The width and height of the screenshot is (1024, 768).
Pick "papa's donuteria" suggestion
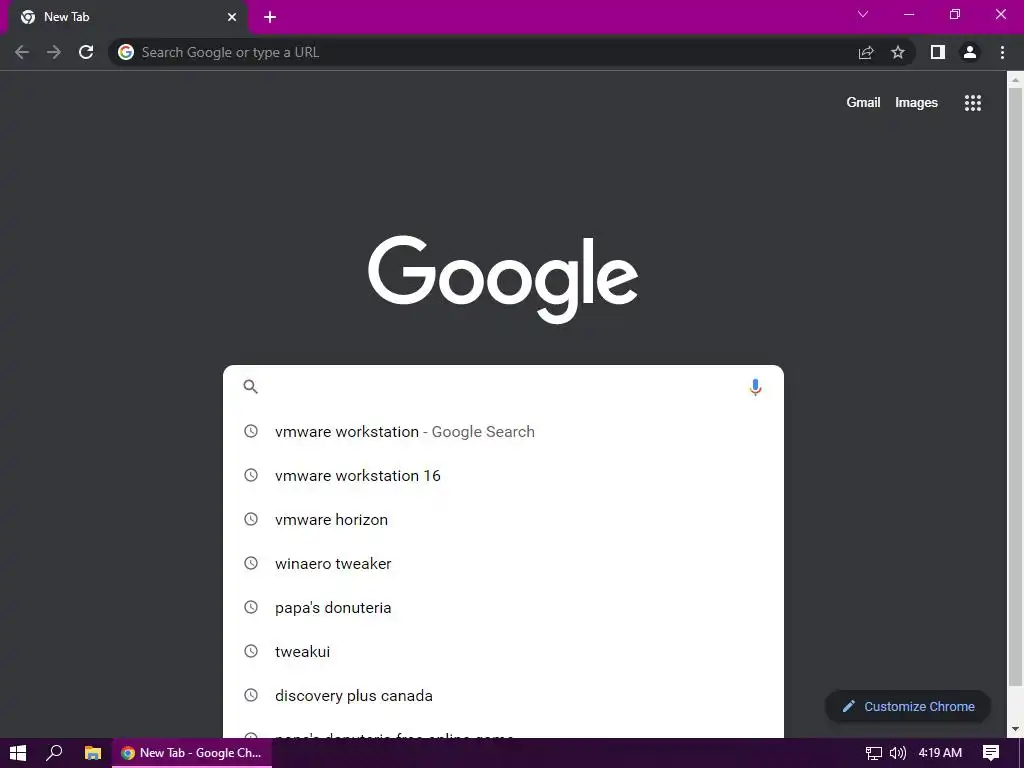point(503,607)
